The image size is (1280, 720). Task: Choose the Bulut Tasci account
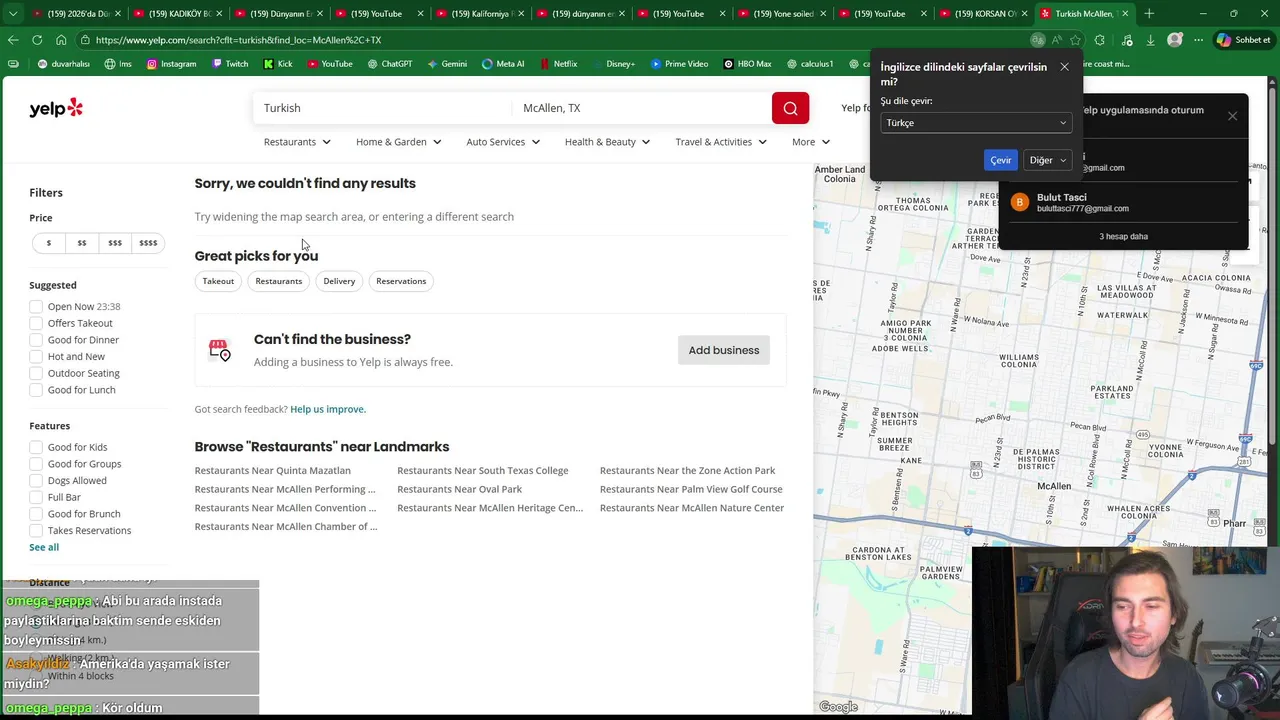pyautogui.click(x=1123, y=202)
